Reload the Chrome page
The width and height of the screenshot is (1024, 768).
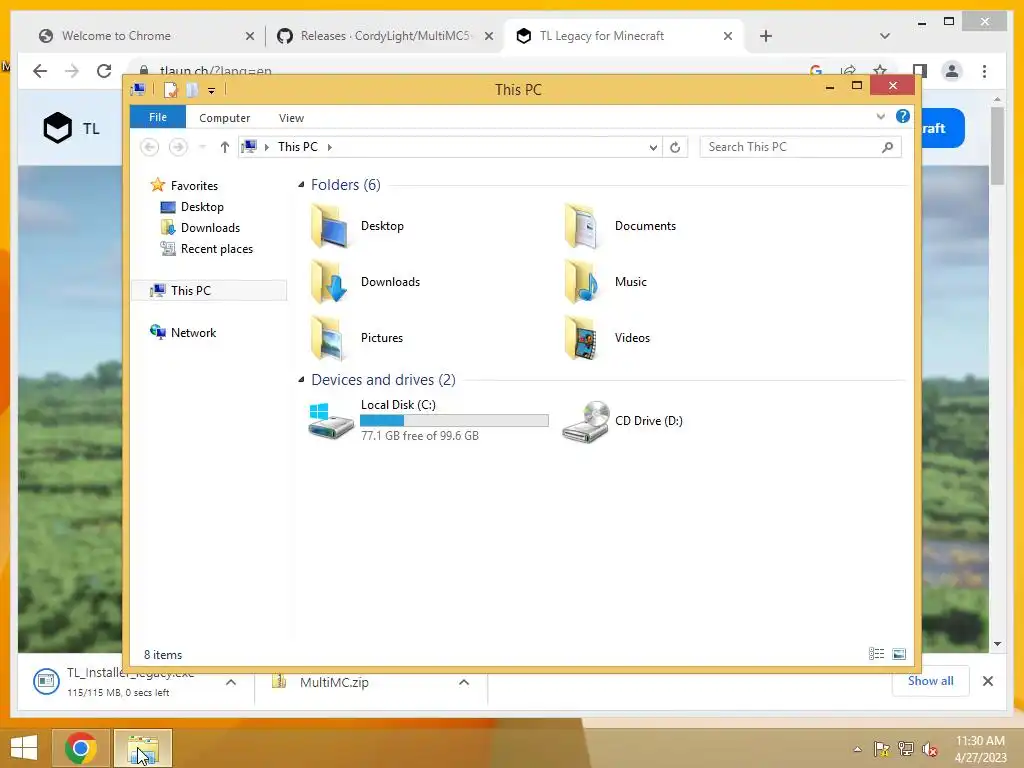pos(104,71)
